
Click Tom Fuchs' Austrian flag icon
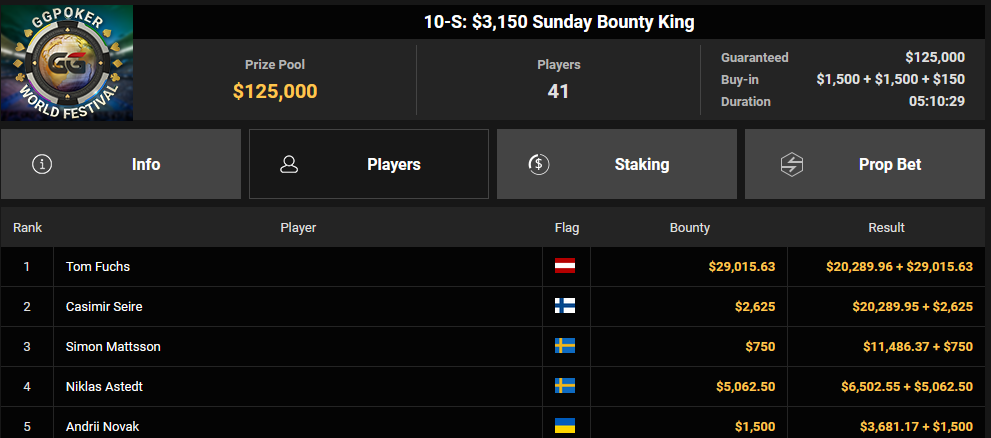565,267
